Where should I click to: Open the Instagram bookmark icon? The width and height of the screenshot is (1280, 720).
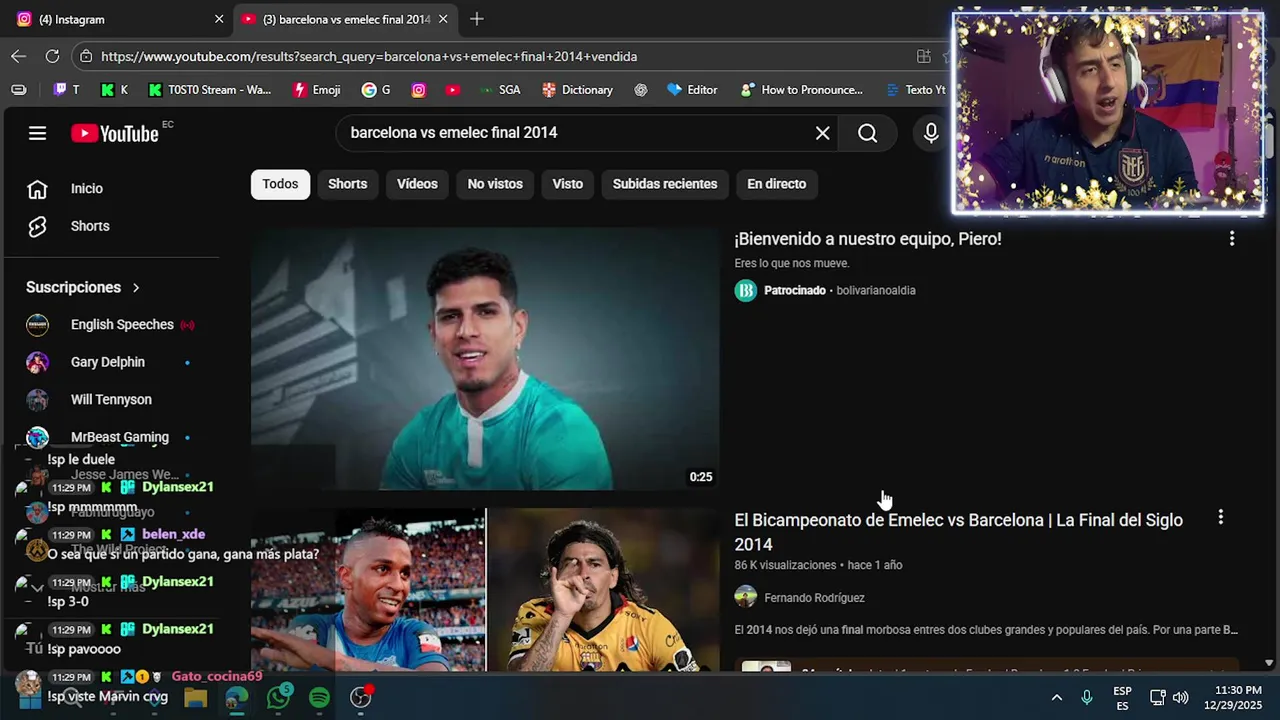click(419, 90)
